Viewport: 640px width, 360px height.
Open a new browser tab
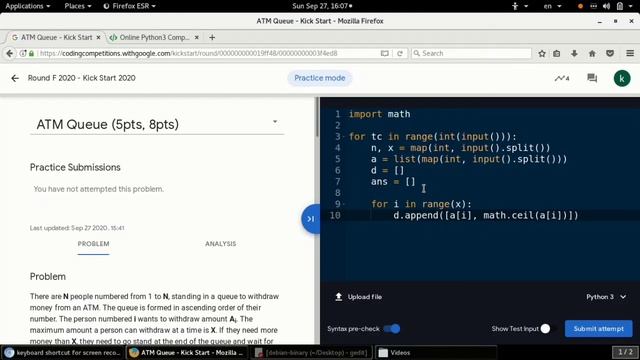click(212, 38)
